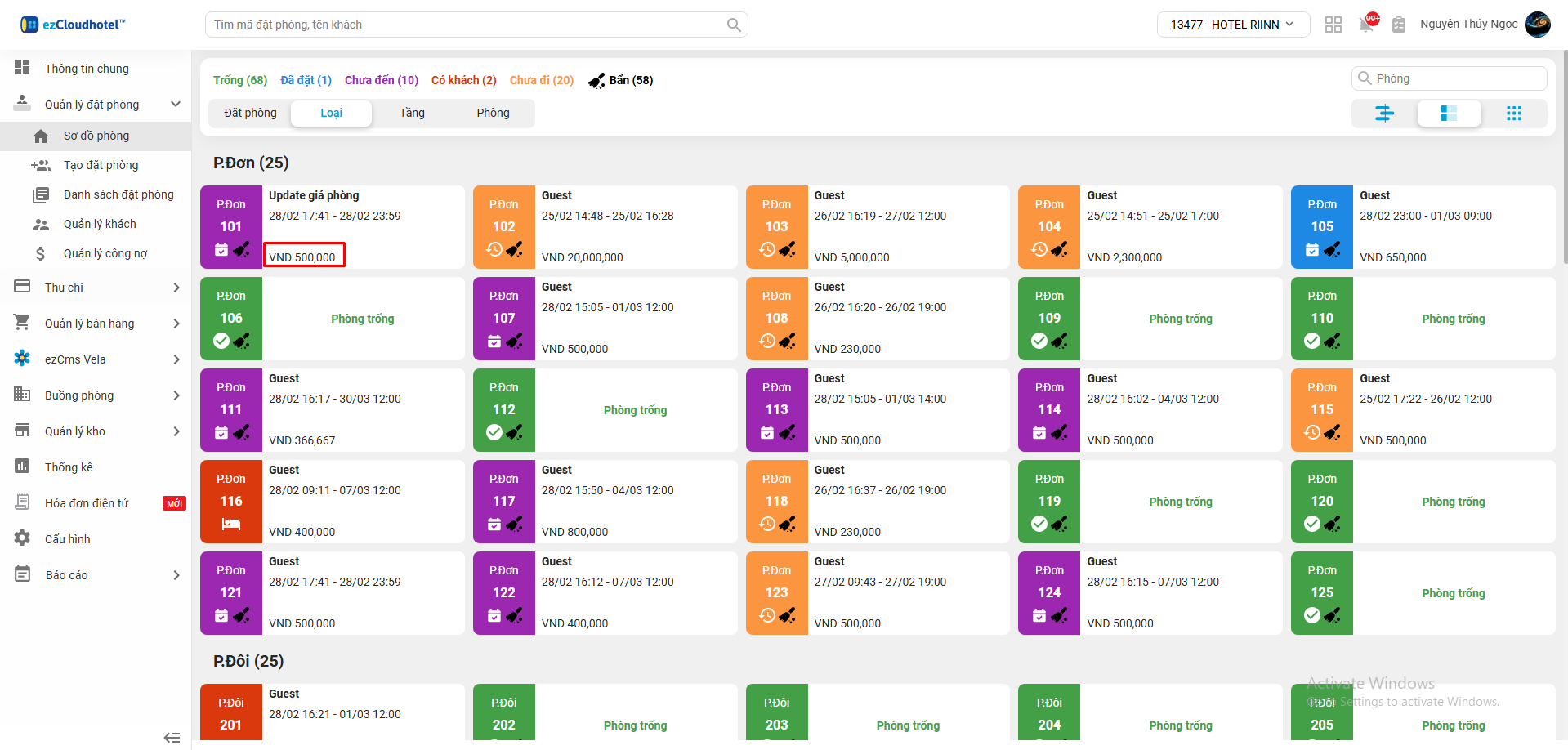The image size is (1568, 750).
Task: Switch to the small grid view icon
Action: pos(1513,114)
